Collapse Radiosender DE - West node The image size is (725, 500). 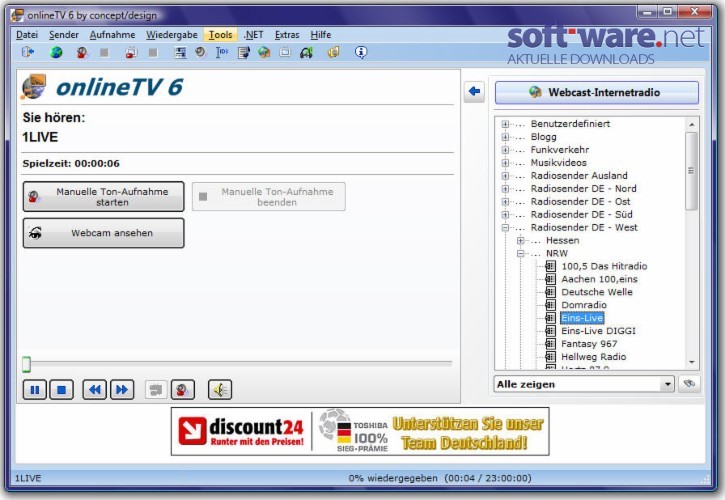(x=505, y=228)
